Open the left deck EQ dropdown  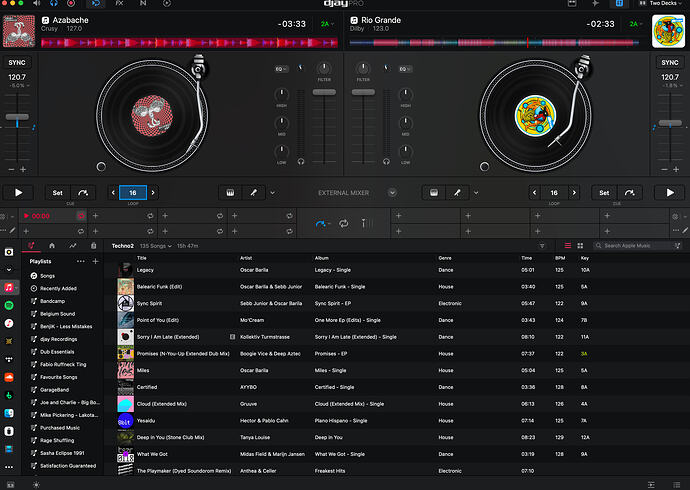point(281,69)
